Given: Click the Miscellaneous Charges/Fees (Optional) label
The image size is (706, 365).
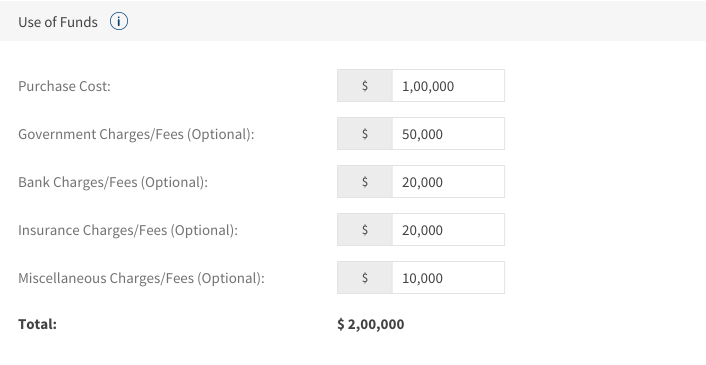Looking at the screenshot, I should 141,279.
